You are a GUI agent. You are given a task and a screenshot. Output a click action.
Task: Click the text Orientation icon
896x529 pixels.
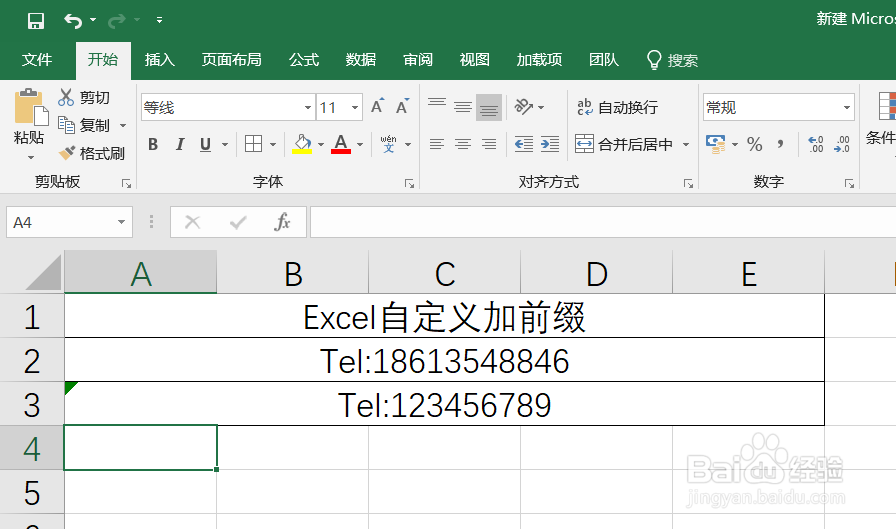point(523,106)
